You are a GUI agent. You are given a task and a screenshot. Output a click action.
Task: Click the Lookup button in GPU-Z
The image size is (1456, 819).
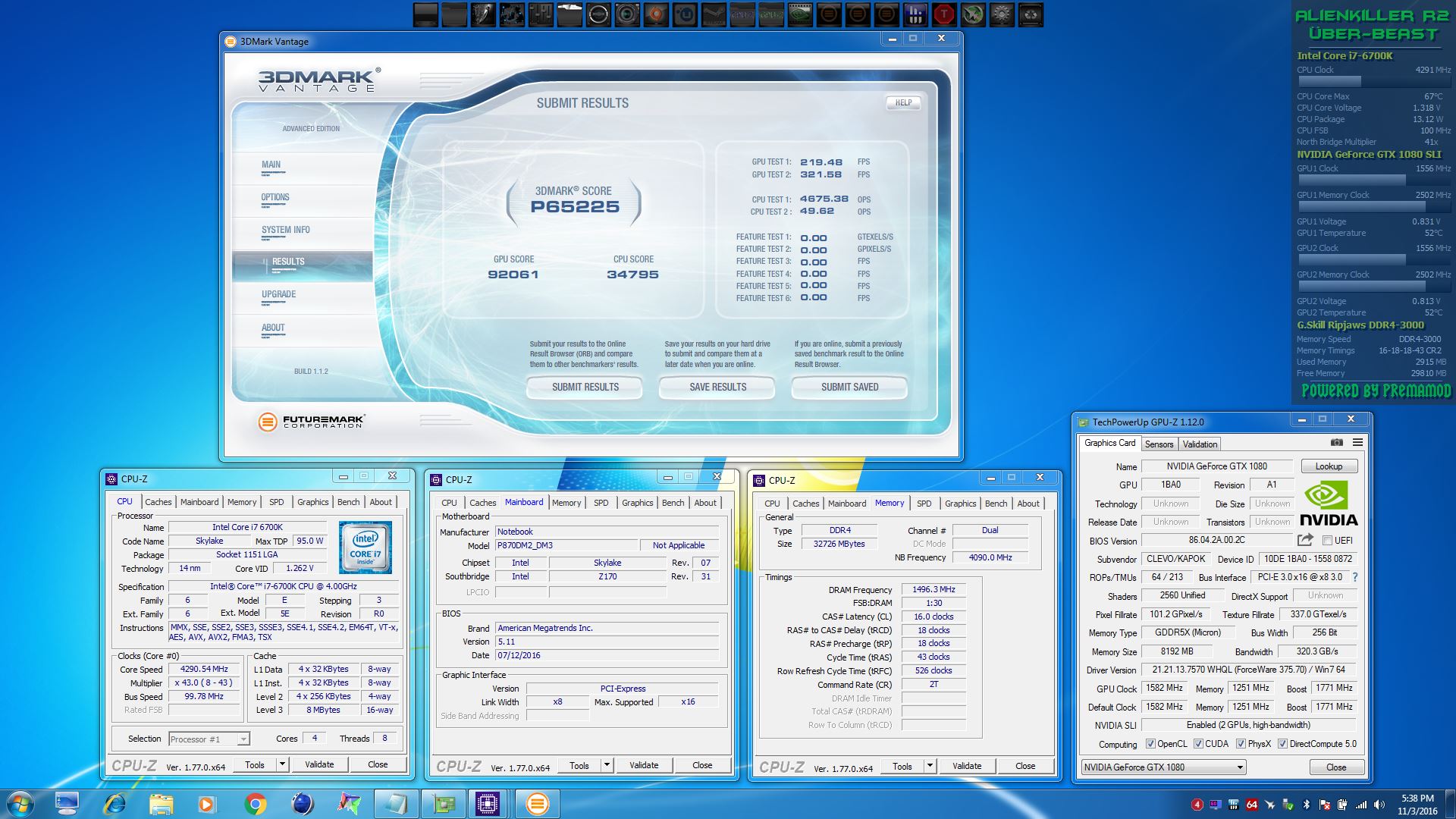click(x=1329, y=466)
